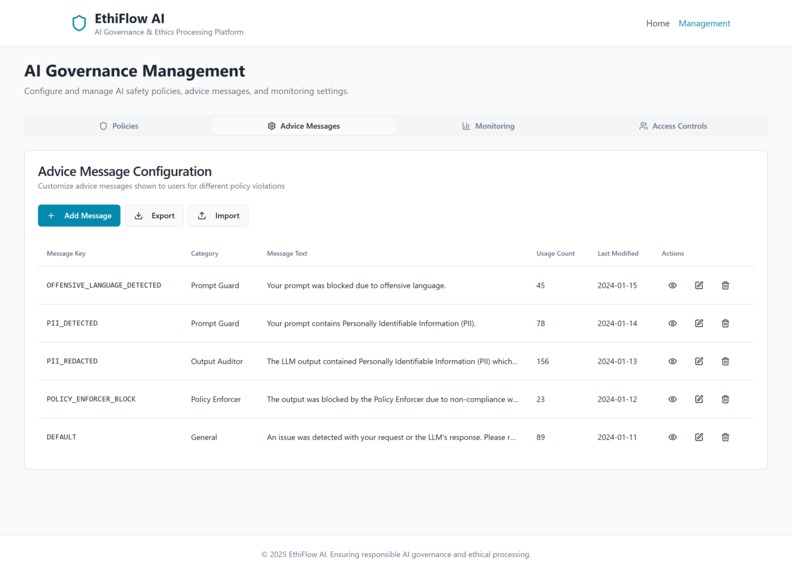792x573 pixels.
Task: View the DEFAULT message details
Action: (672, 437)
